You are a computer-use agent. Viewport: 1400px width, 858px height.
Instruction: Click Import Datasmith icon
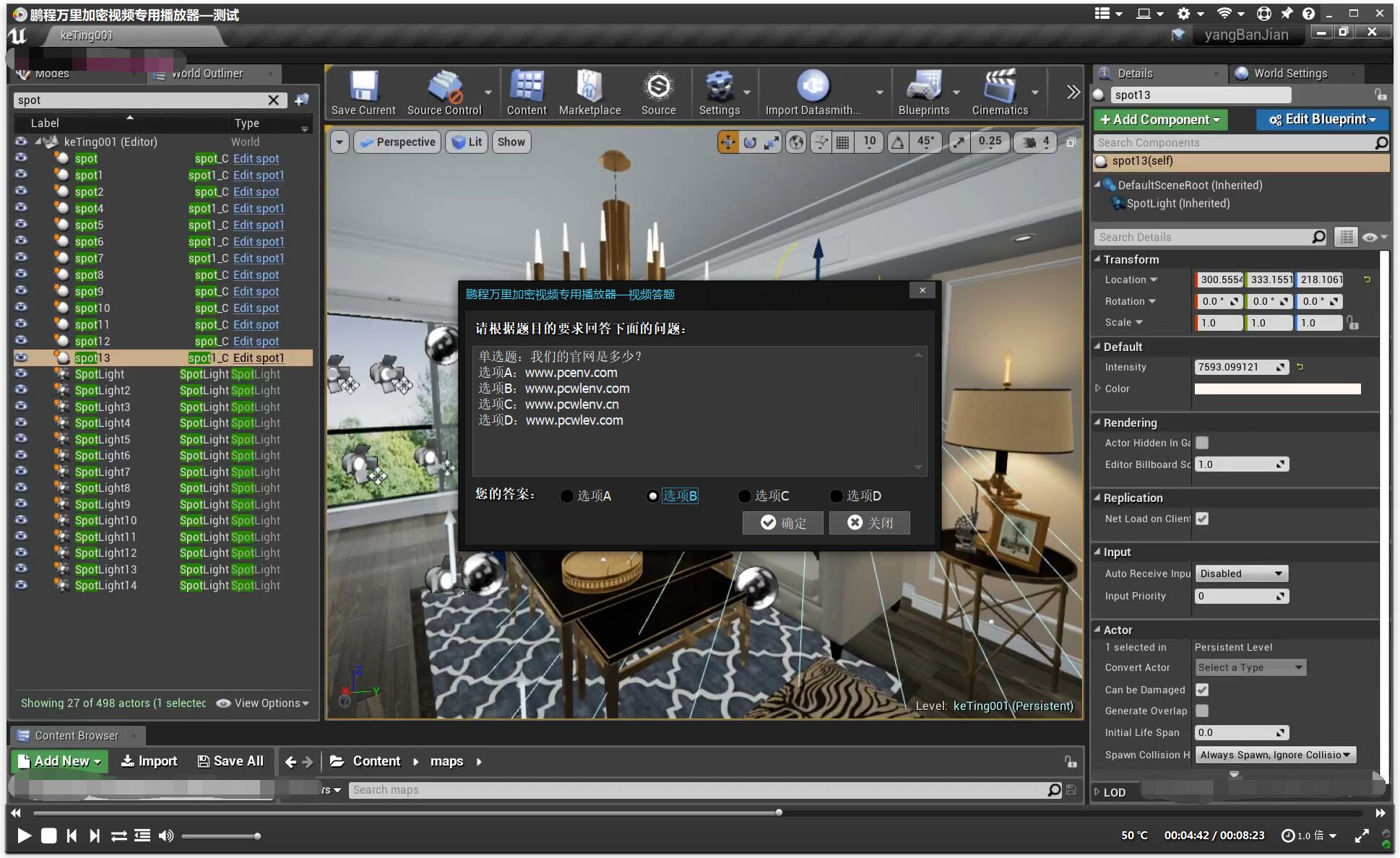pyautogui.click(x=813, y=93)
